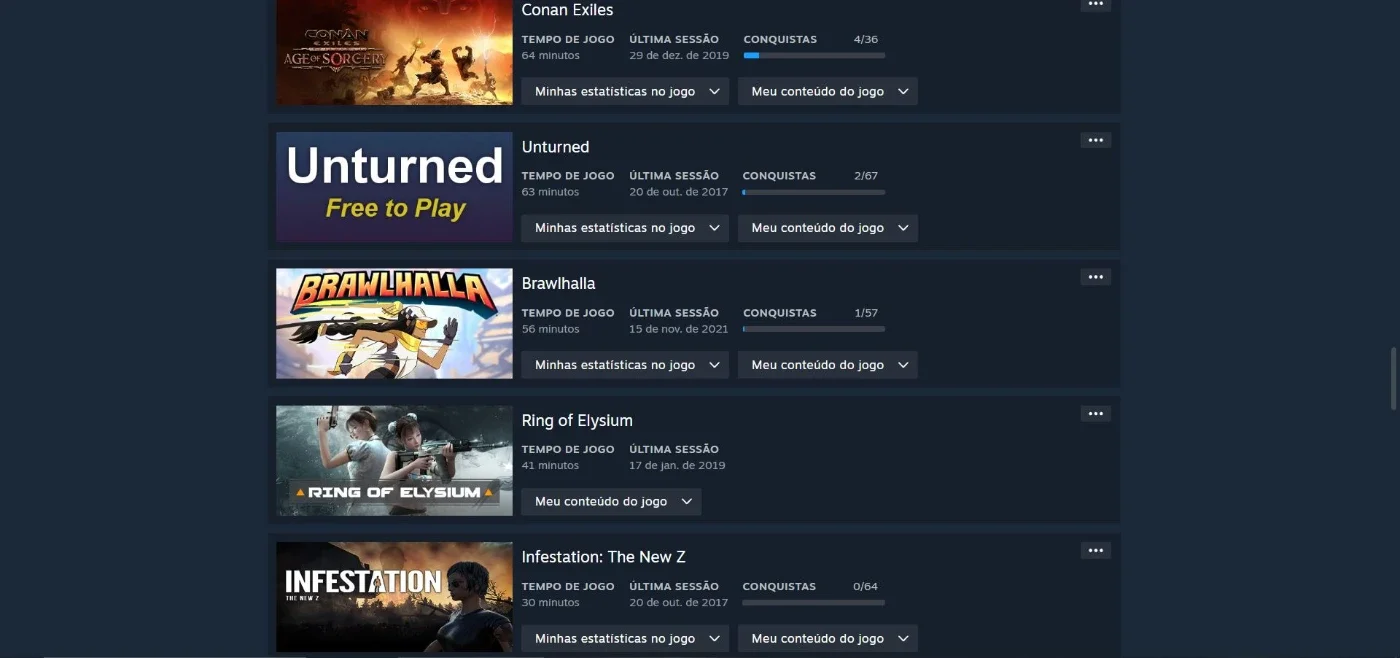
Task: Expand Brawlhalla 'Meu conteúdo do jogo' dropdown
Action: pos(828,365)
